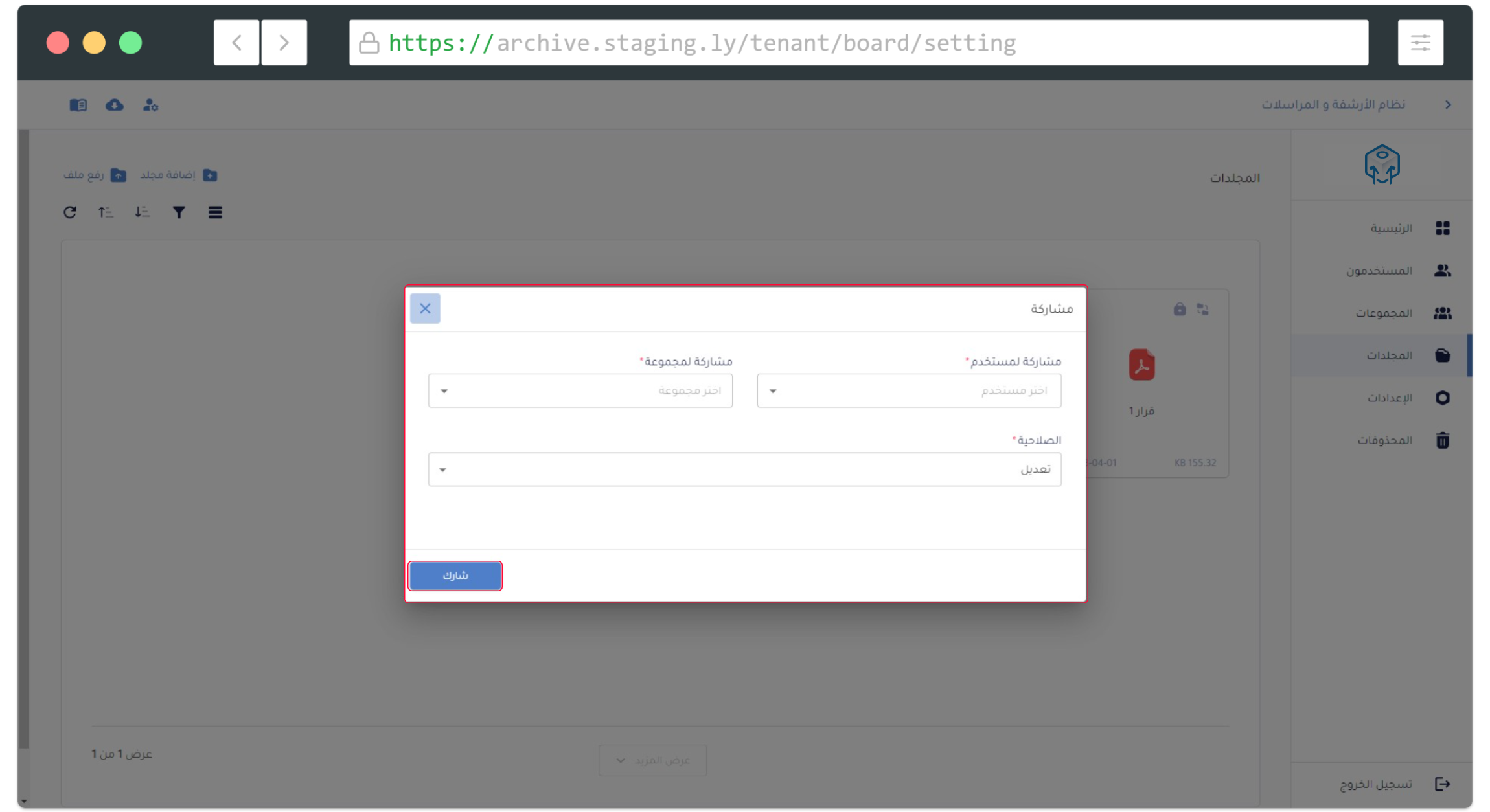Click the refresh icon in folder toolbar
Viewport: 1490px width, 812px height.
70,212
